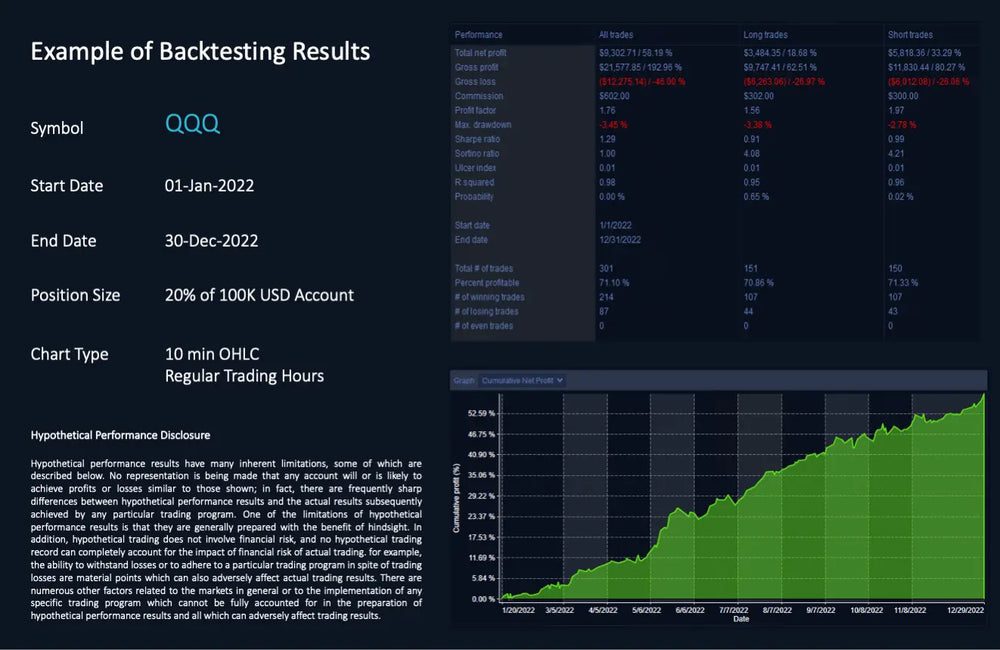
Task: Click the Profit factor row label
Action: pyautogui.click(x=477, y=110)
